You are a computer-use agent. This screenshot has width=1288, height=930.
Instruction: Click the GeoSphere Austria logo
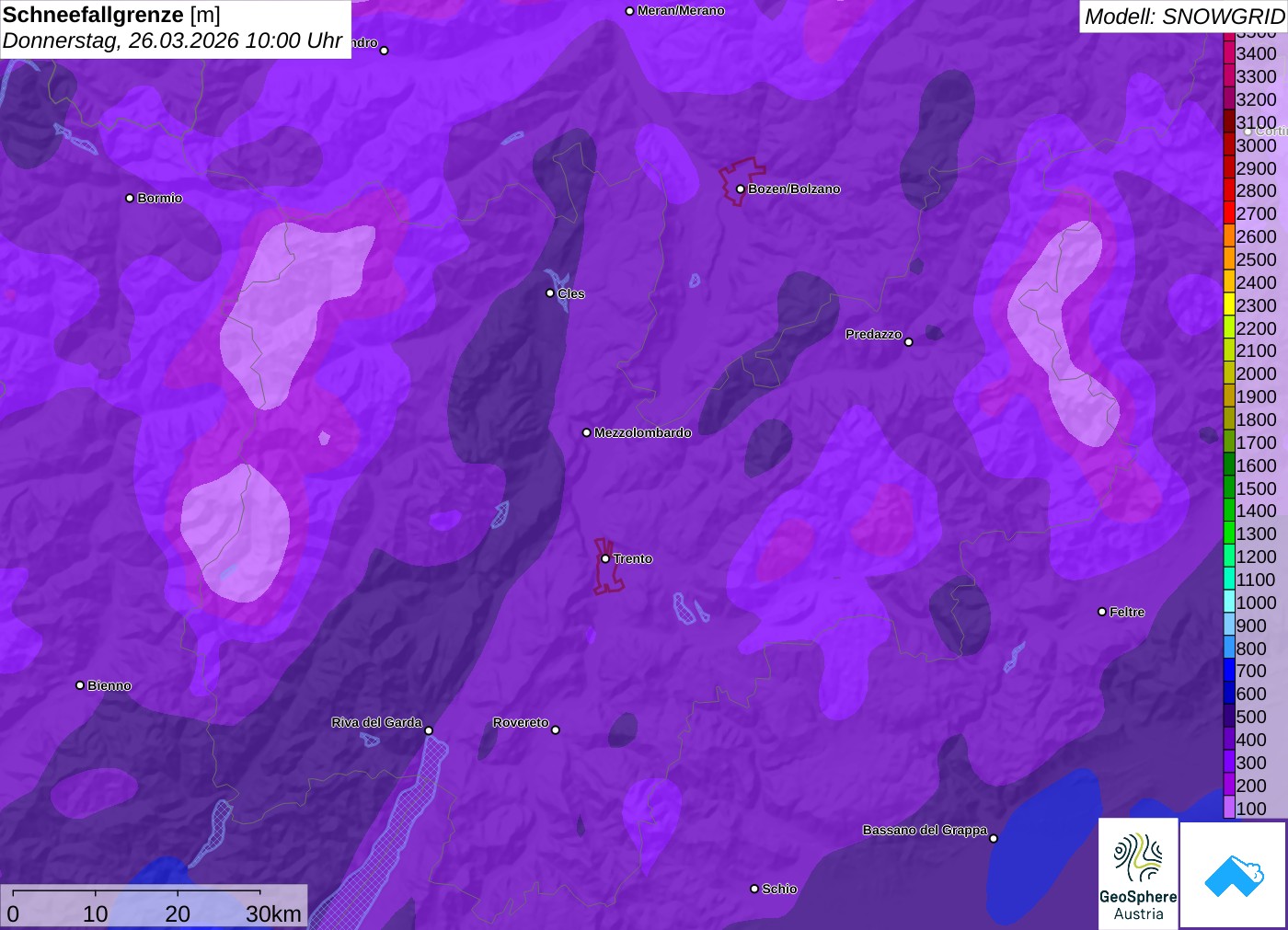pos(1138,873)
